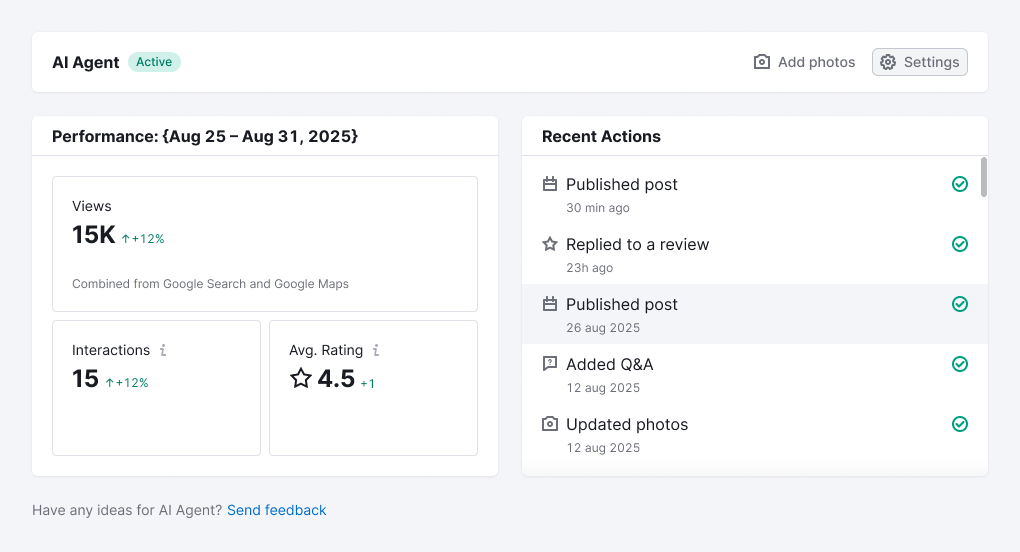The width and height of the screenshot is (1020, 552).
Task: Click the Active status badge
Action: [154, 62]
